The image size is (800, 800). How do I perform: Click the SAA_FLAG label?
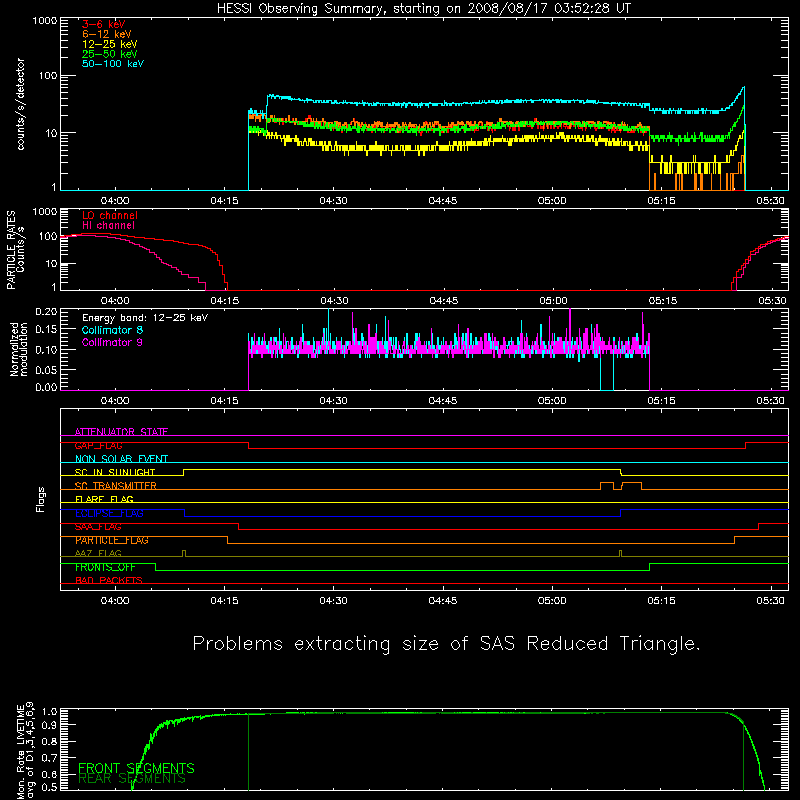tap(98, 527)
